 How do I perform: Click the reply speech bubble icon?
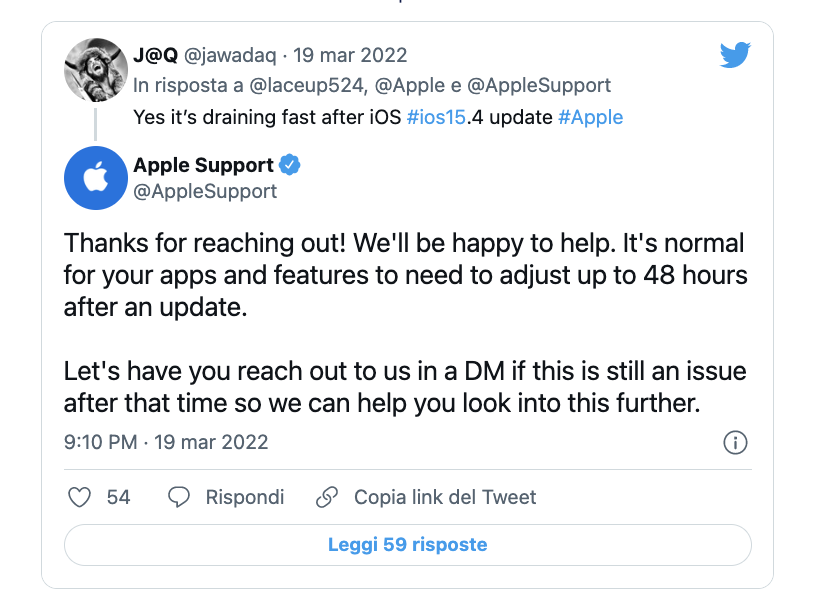tap(180, 497)
